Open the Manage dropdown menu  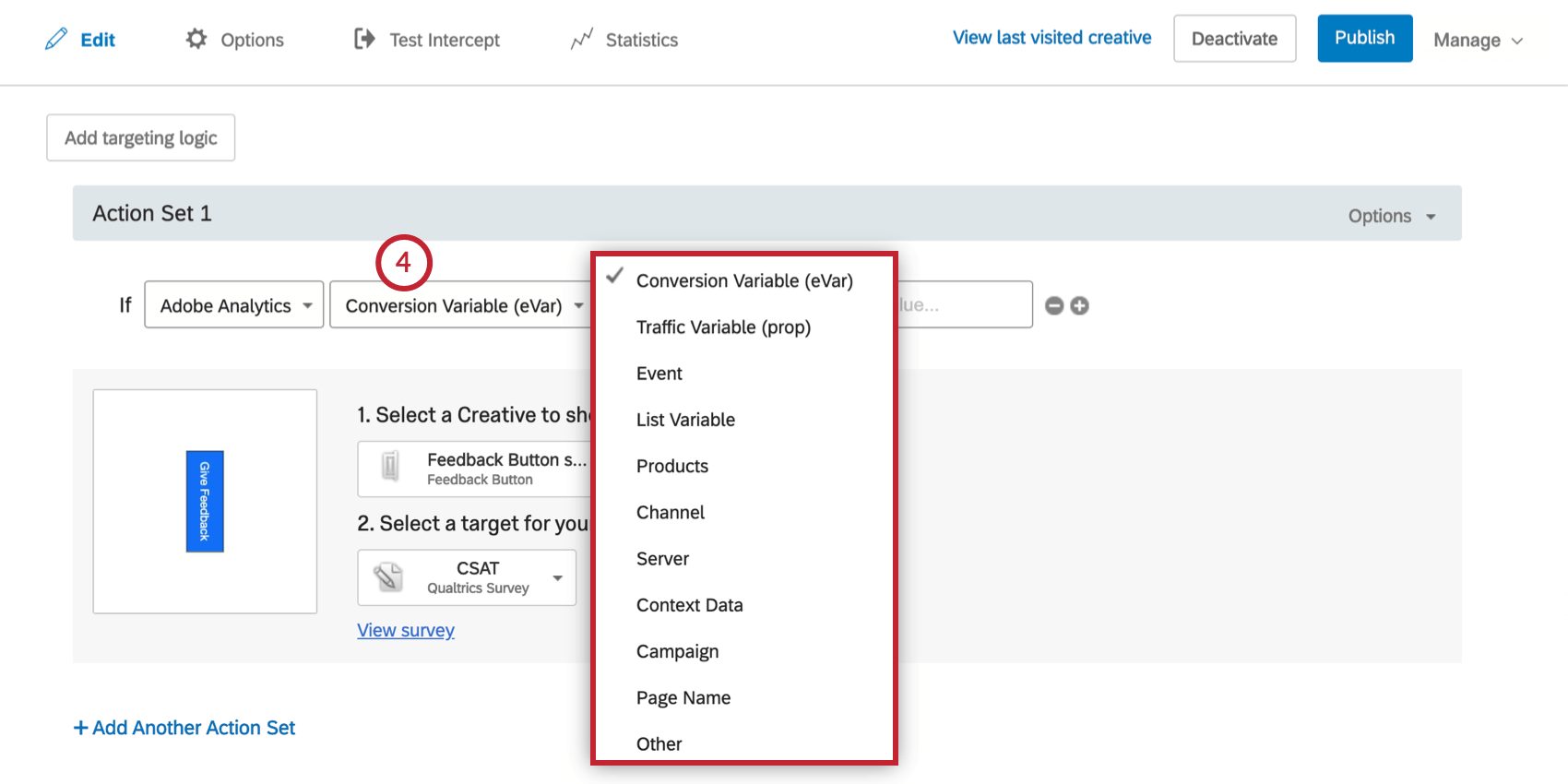click(x=1477, y=40)
